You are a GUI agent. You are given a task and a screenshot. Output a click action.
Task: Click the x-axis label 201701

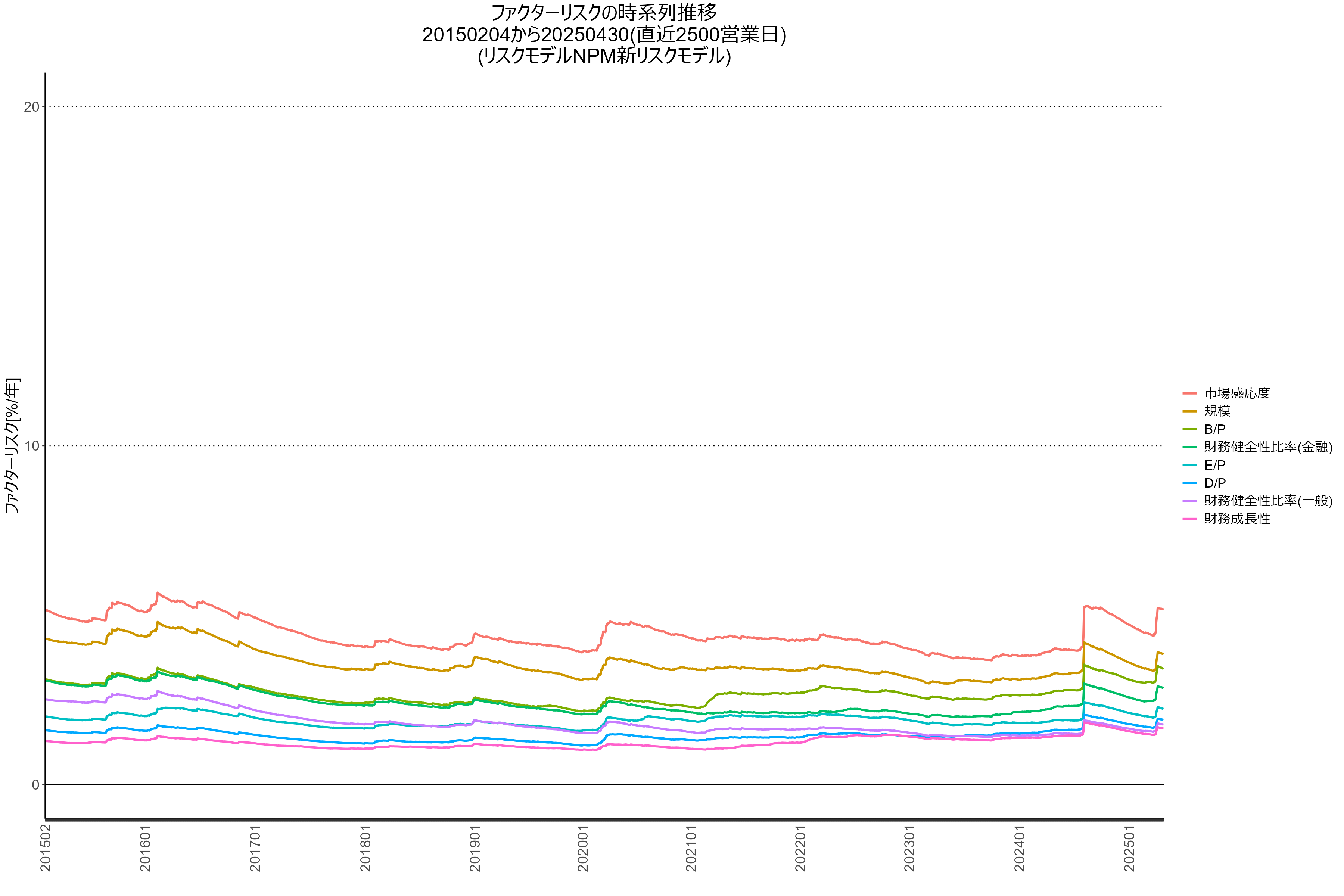[255, 848]
